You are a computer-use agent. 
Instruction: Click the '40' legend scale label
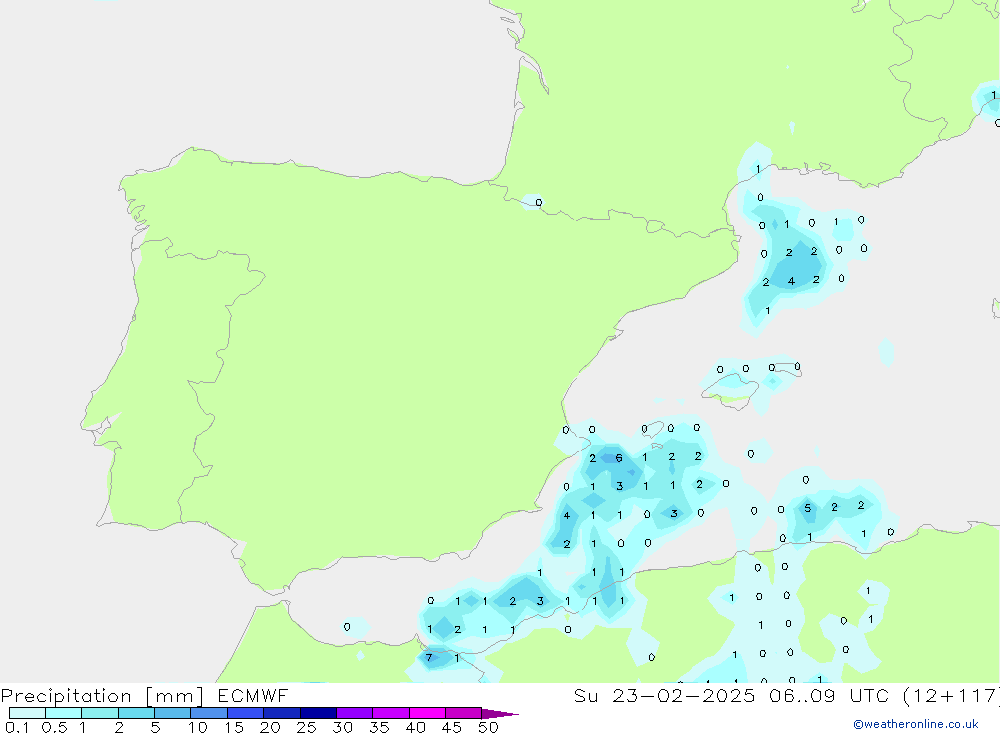(x=416, y=727)
